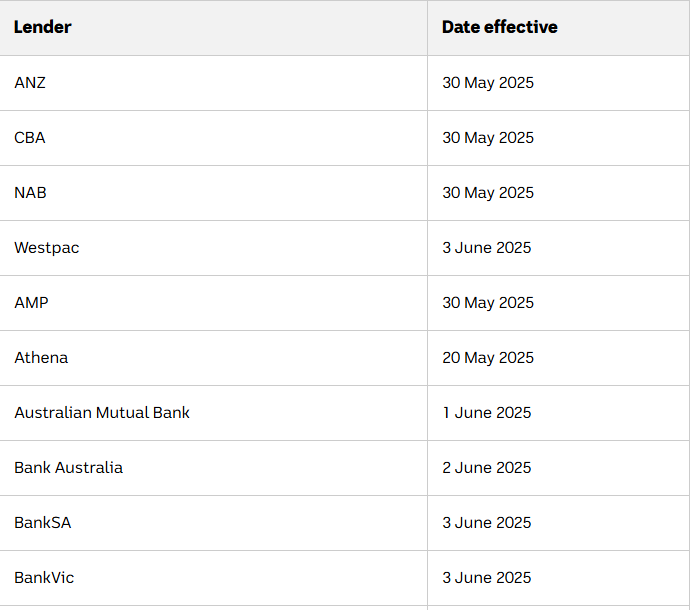Select the ANZ lender cell
Screen dimensions: 691x610
click(x=213, y=83)
